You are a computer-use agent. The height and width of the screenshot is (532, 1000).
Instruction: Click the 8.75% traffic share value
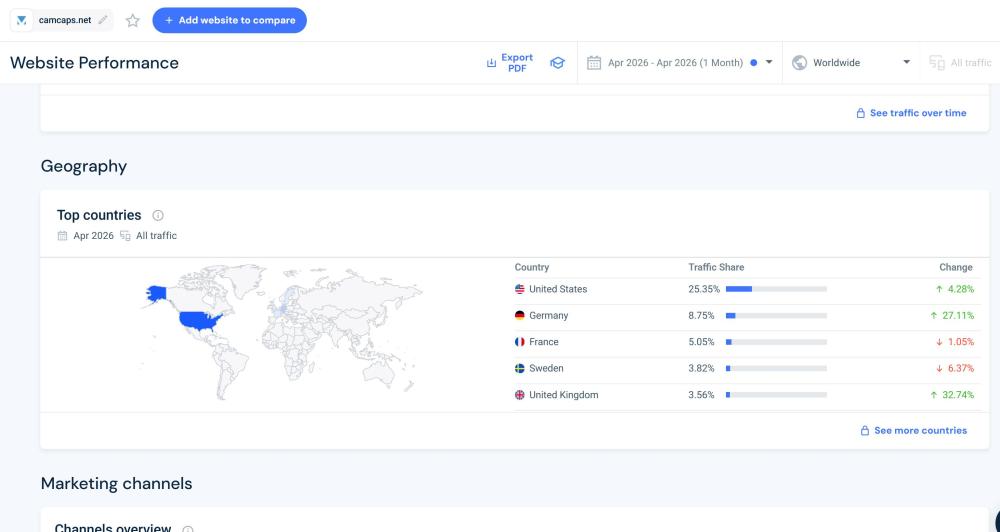[702, 316]
